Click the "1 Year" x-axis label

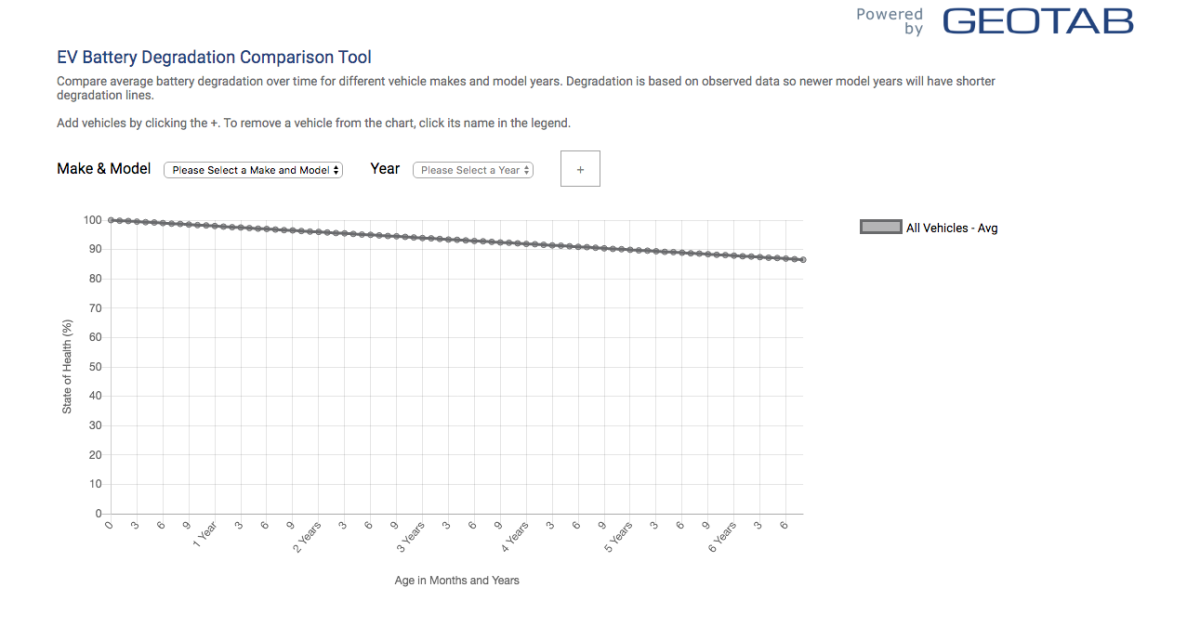[206, 535]
